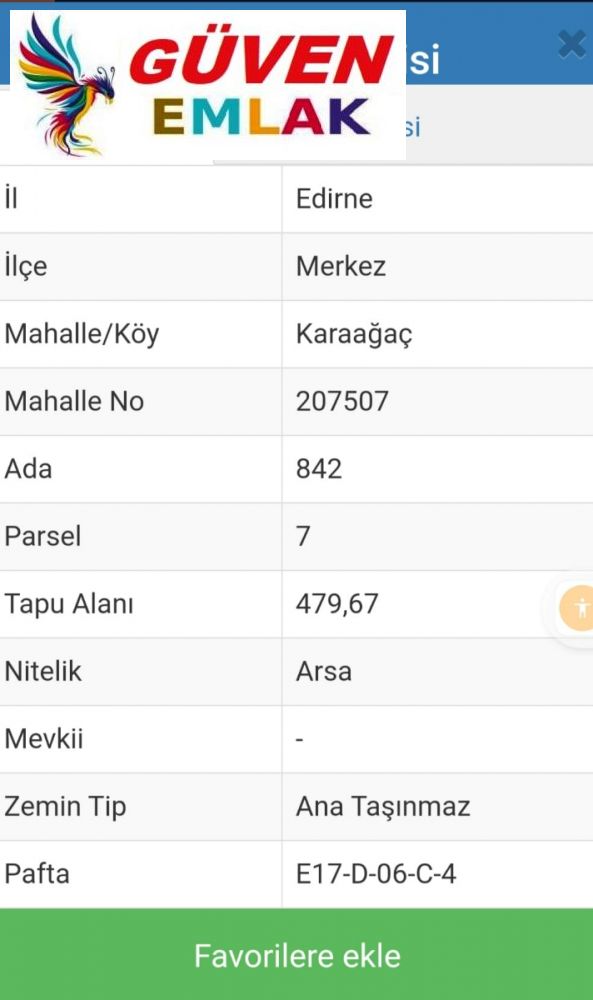Open the orange accessibility icon
593x1000 pixels.
pos(578,608)
